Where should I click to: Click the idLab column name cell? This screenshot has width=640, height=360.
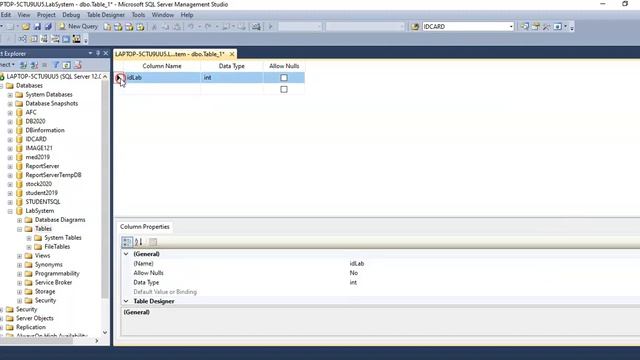(162, 78)
